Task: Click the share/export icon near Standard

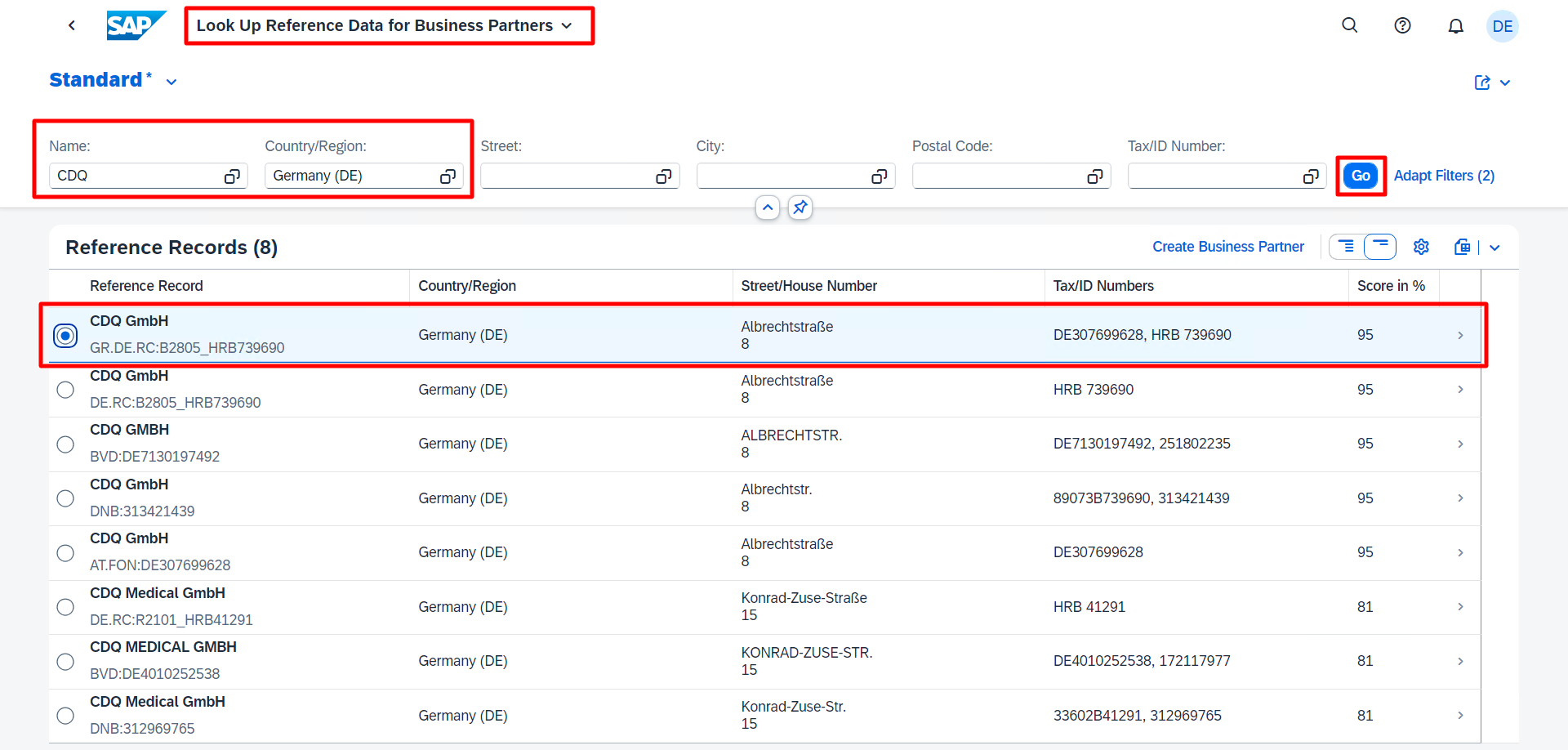Action: 1482,83
